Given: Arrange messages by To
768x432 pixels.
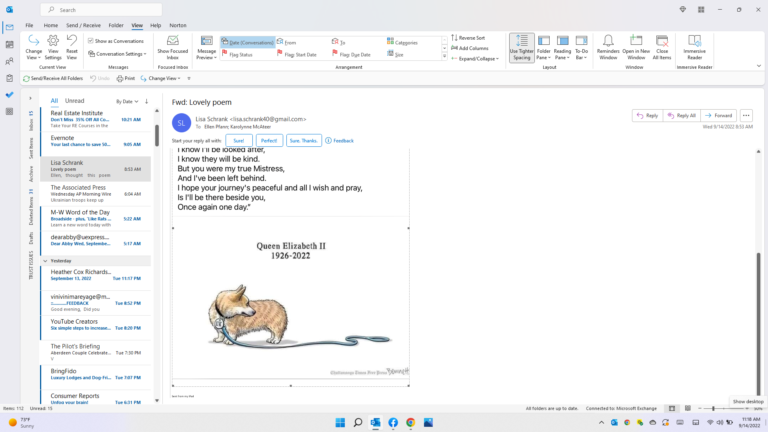Looking at the screenshot, I should tap(339, 42).
